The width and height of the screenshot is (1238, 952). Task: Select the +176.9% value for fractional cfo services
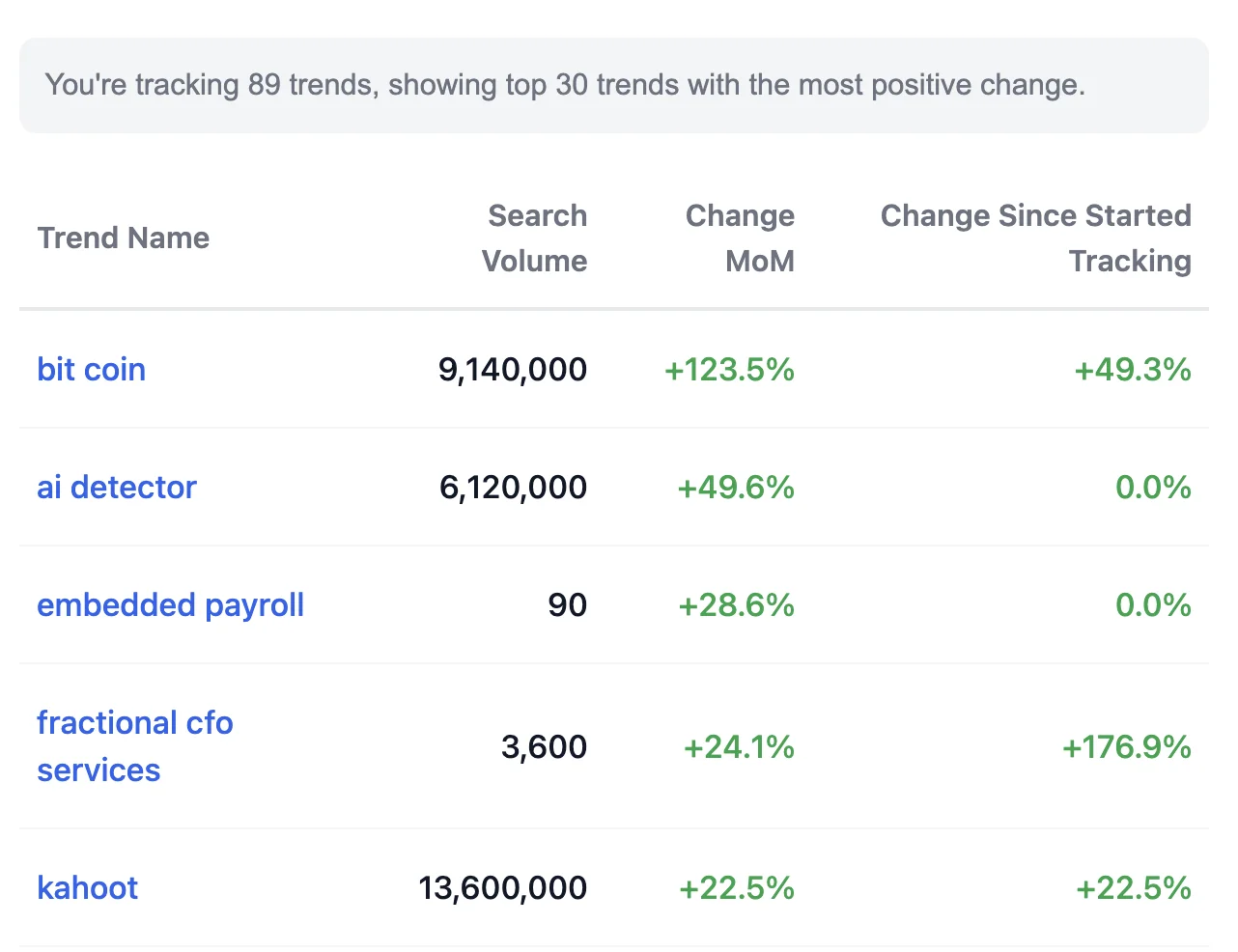click(1126, 746)
